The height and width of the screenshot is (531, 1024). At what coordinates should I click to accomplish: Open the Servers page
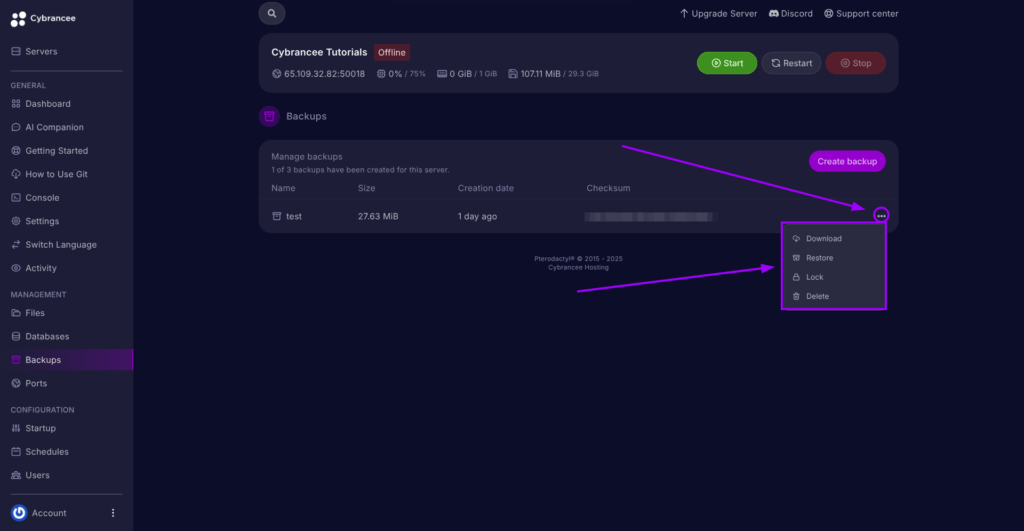34,52
